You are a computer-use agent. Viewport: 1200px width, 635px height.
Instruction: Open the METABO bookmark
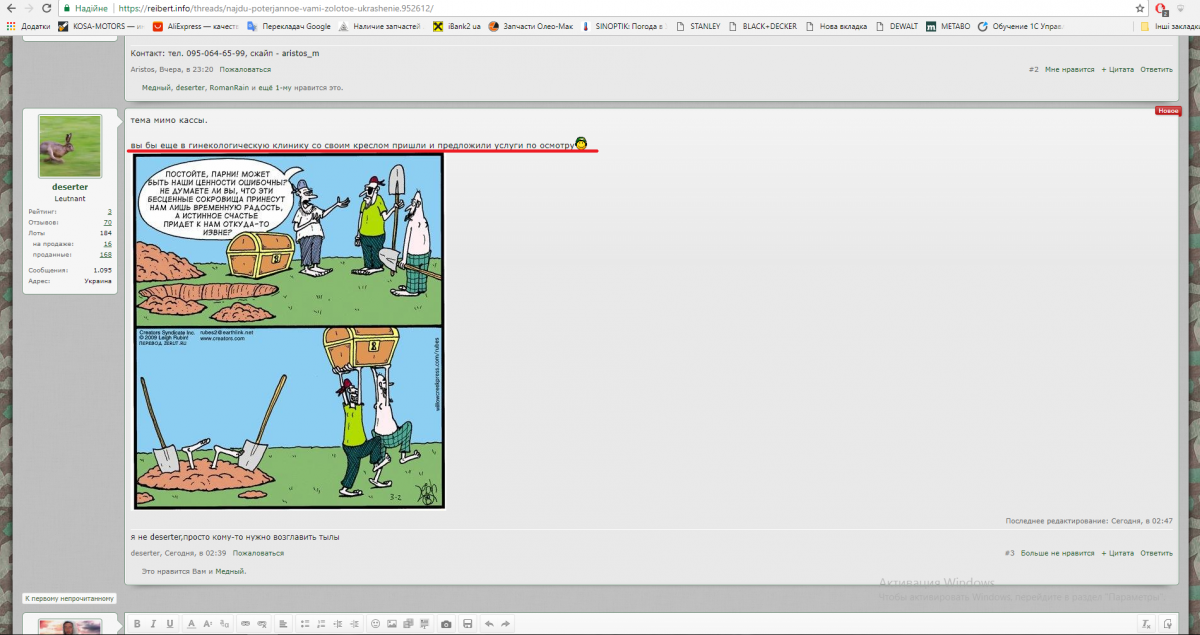pyautogui.click(x=948, y=26)
